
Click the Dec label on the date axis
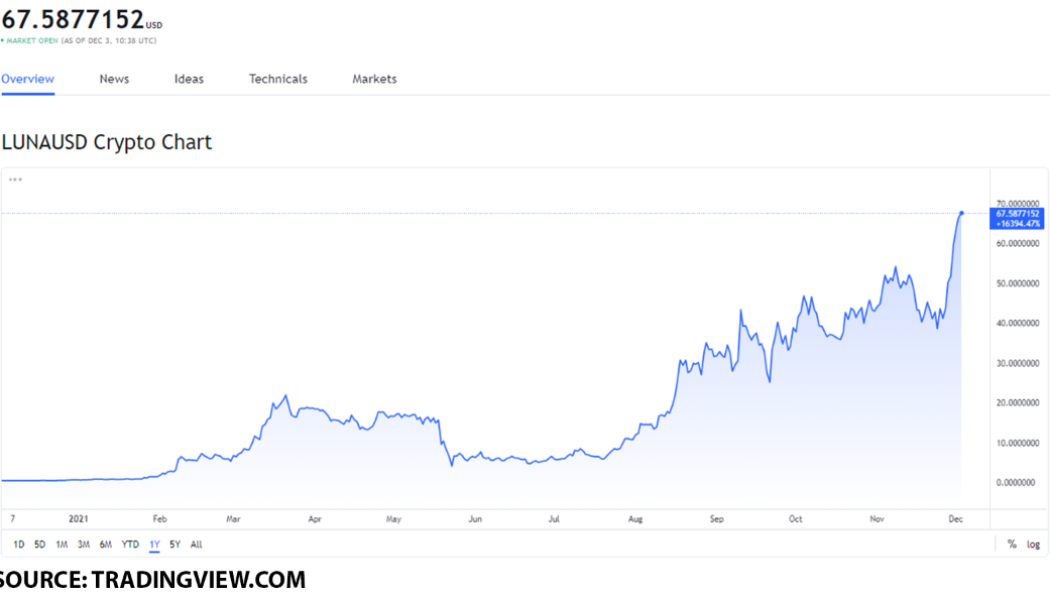click(x=955, y=519)
